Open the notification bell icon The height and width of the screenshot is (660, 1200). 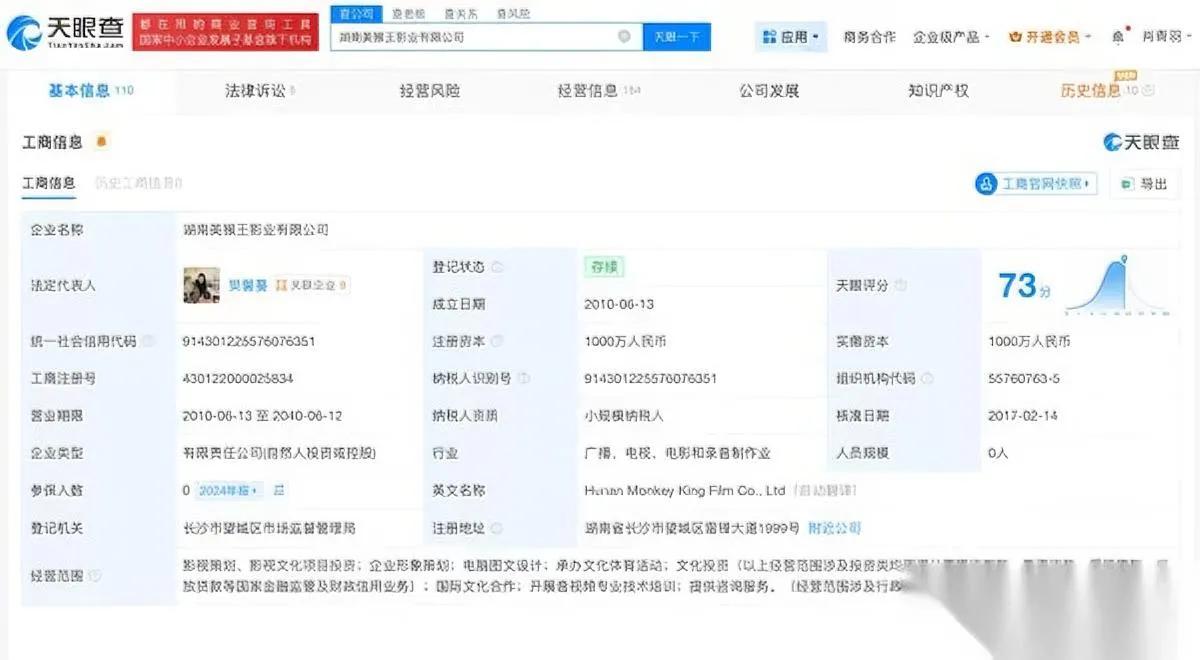click(1118, 37)
